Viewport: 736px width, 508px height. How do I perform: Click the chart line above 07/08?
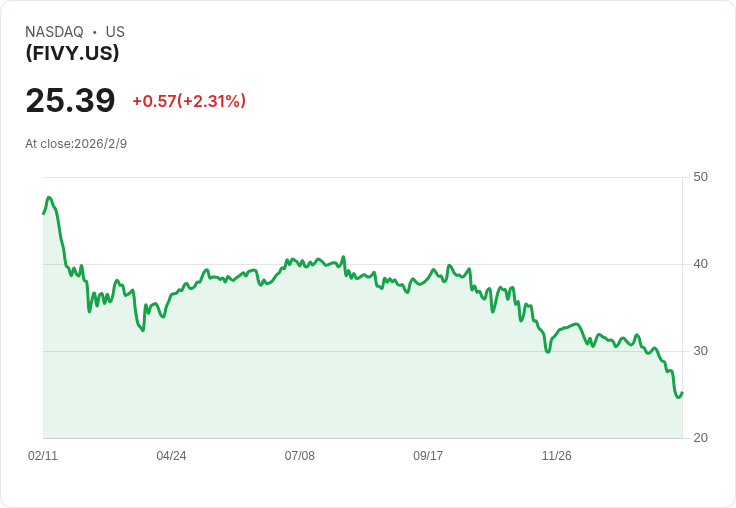point(299,263)
